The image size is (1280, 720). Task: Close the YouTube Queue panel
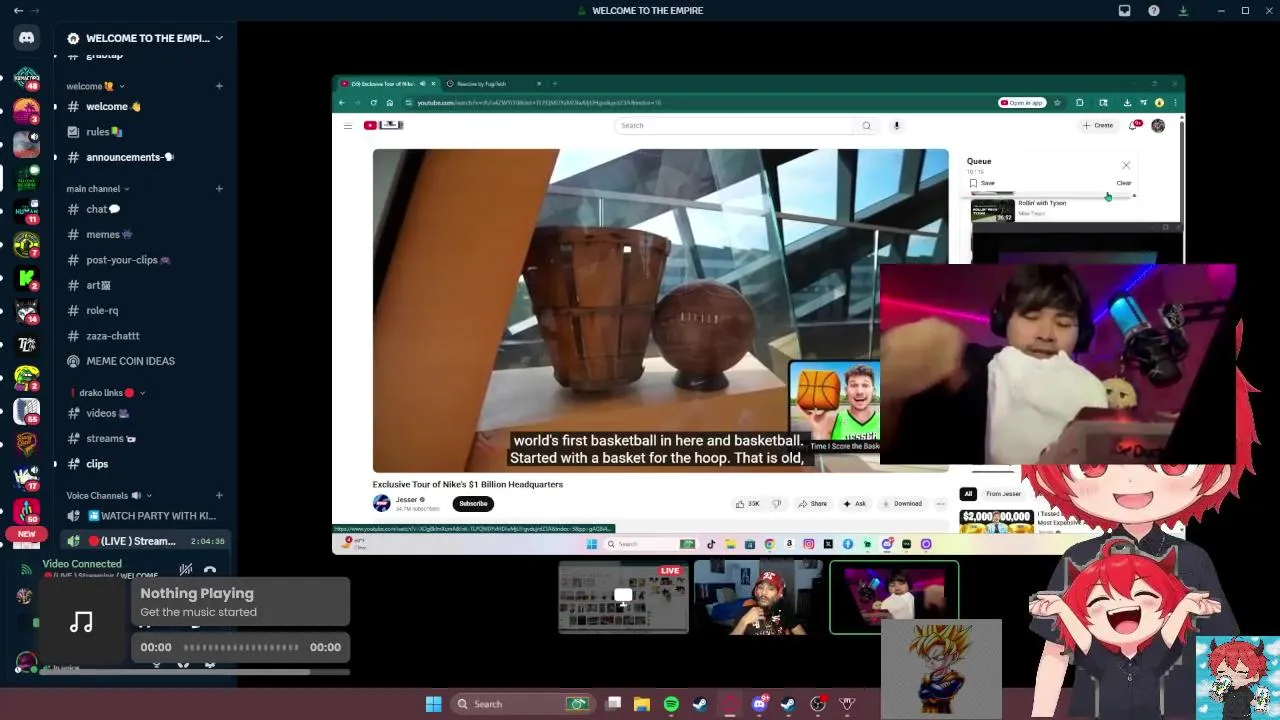[x=1126, y=166]
